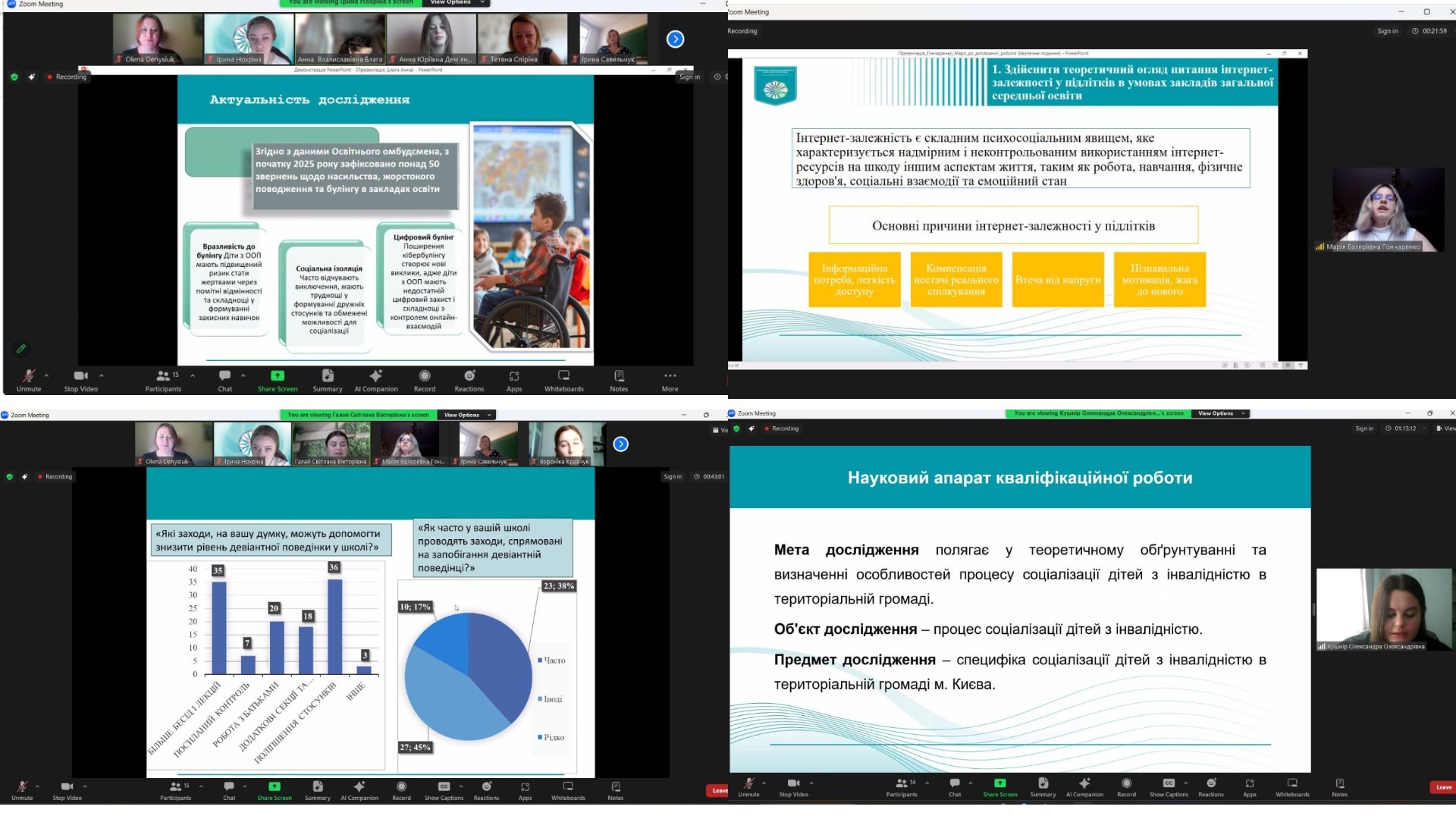Open Whiteboards in the pie chart meeting toolbar
Viewport: 1456px width, 819px height.
point(568,790)
